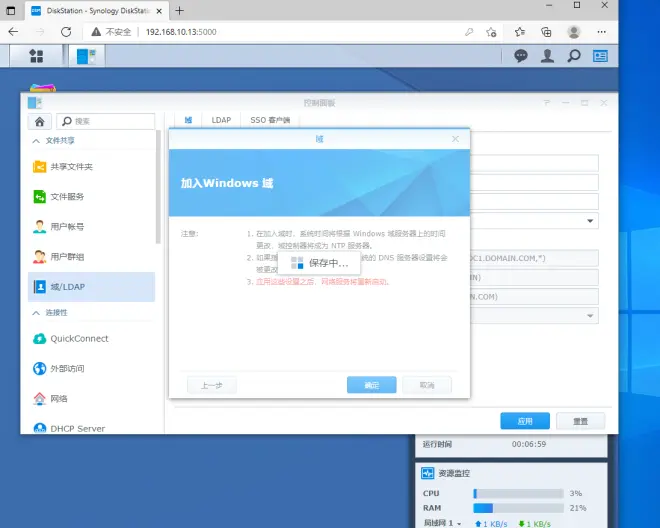Open DSM user account options icon
Screen dimensions: 660x528
547,56
